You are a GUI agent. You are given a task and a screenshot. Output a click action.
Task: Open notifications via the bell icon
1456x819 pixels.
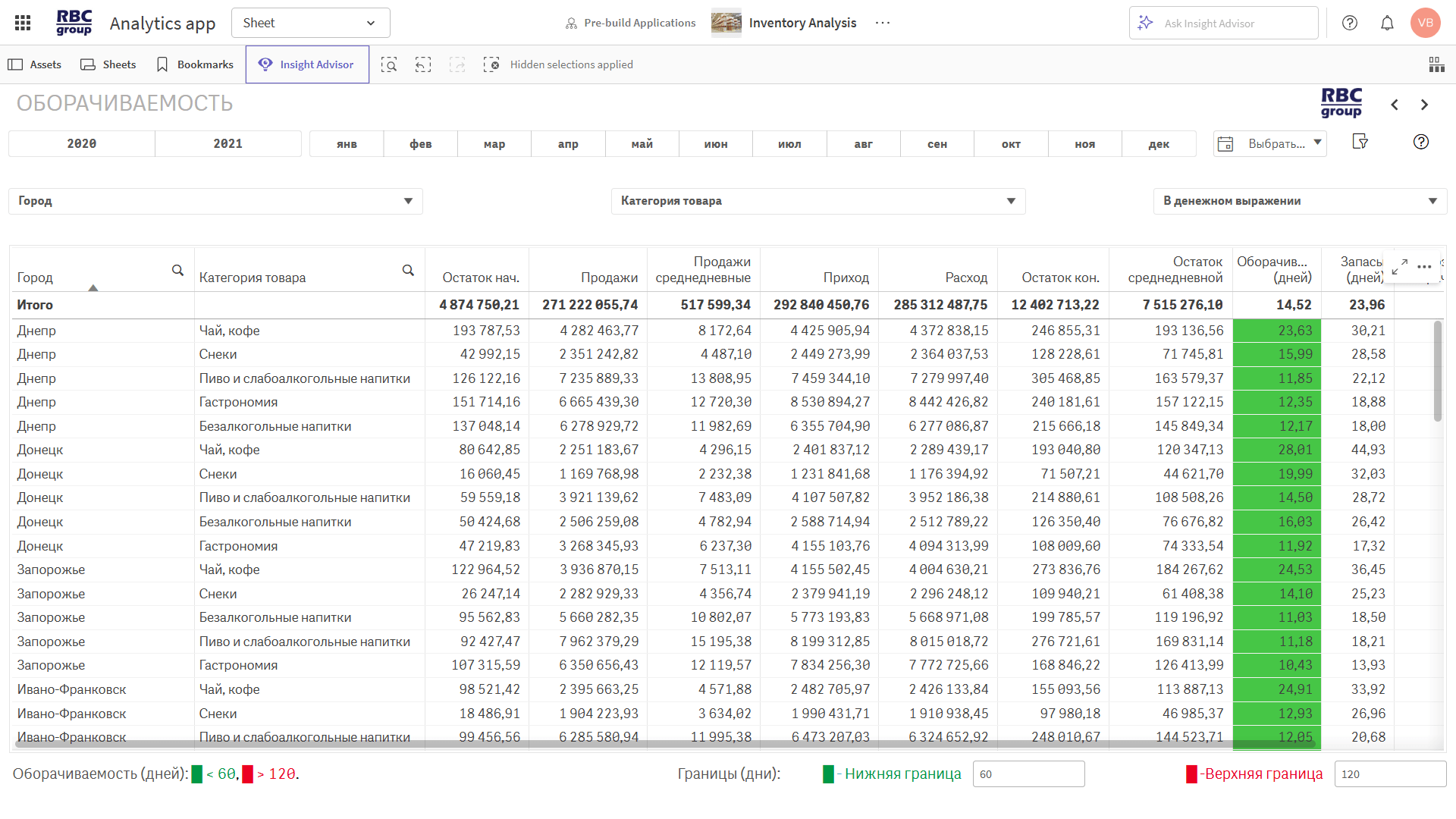1387,23
